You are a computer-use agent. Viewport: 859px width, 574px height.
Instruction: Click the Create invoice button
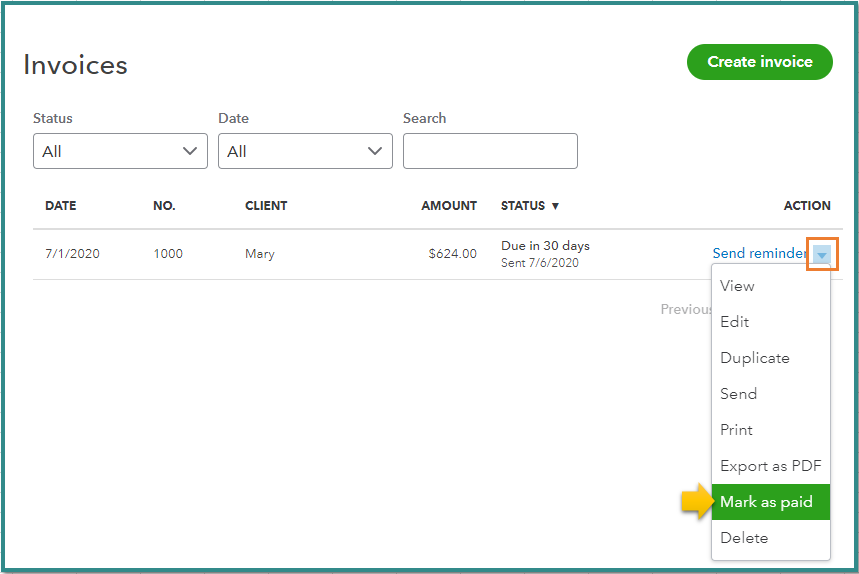click(759, 62)
